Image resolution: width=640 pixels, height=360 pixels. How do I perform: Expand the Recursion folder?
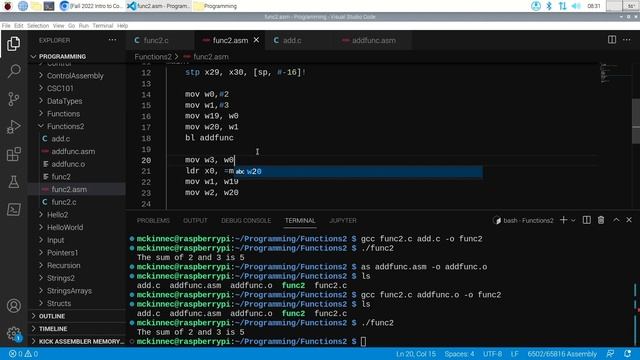[x=63, y=265]
